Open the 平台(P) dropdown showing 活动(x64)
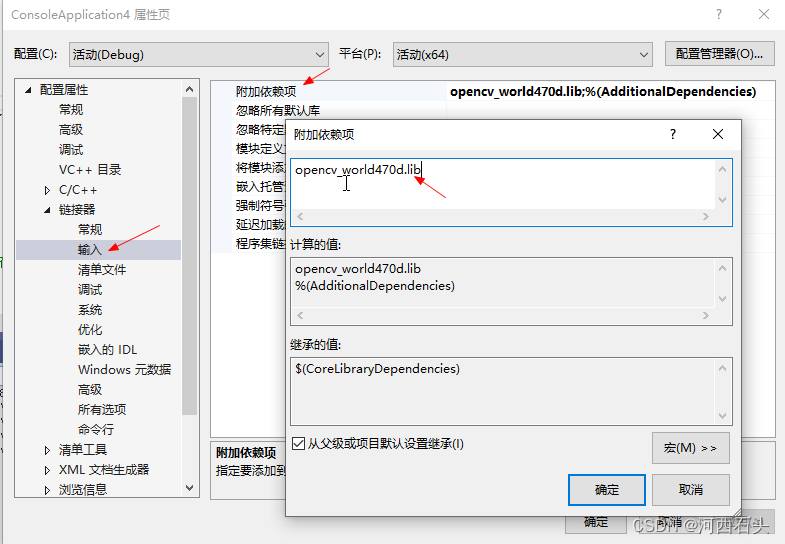785x544 pixels. (522, 55)
